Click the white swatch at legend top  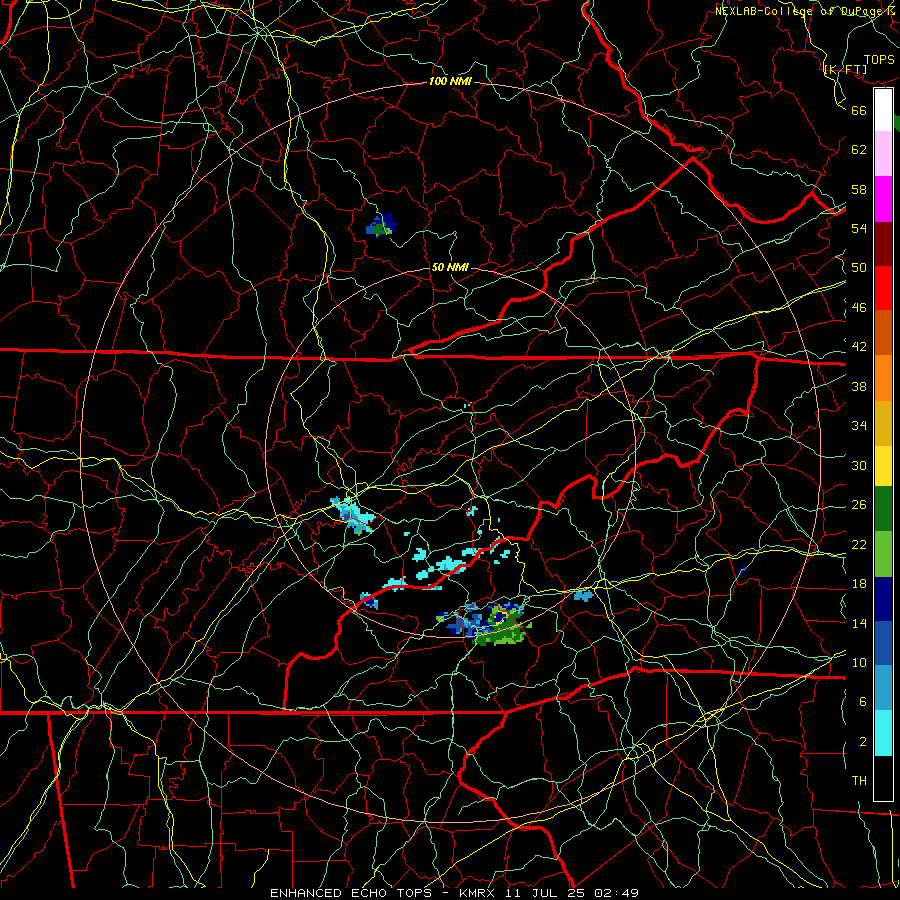pyautogui.click(x=883, y=110)
